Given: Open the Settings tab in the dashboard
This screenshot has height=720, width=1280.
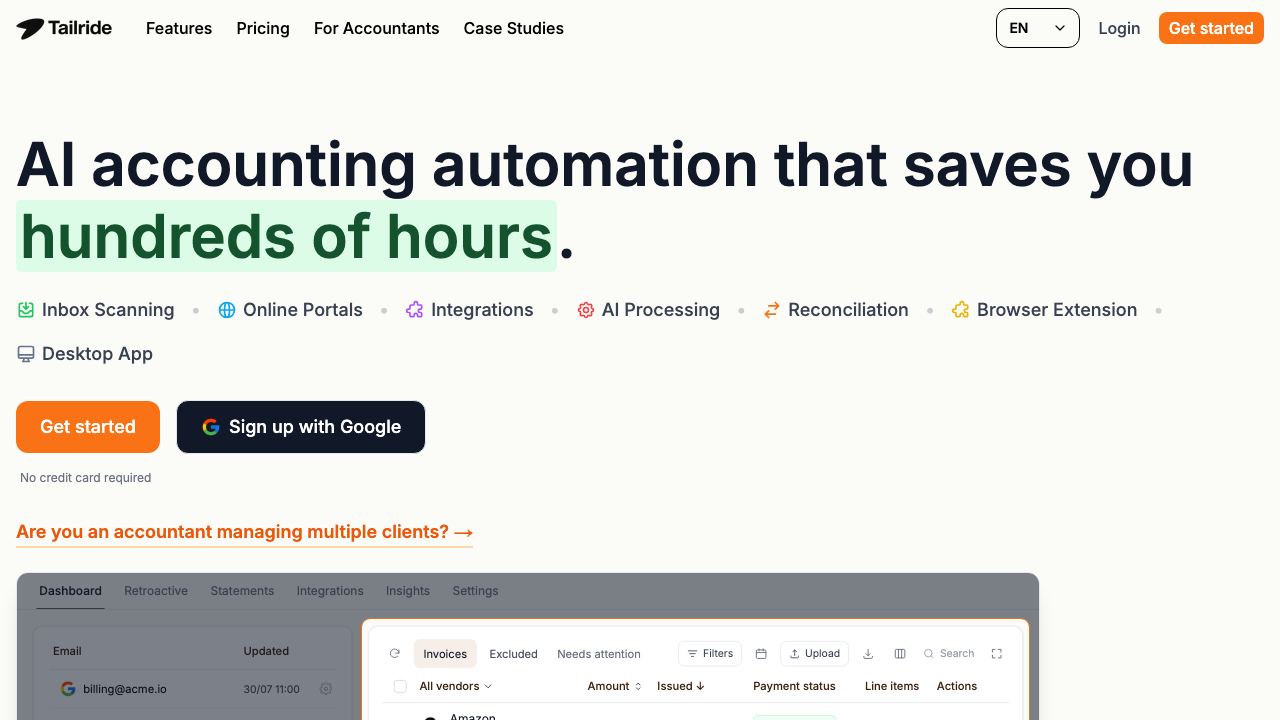Looking at the screenshot, I should [x=475, y=591].
